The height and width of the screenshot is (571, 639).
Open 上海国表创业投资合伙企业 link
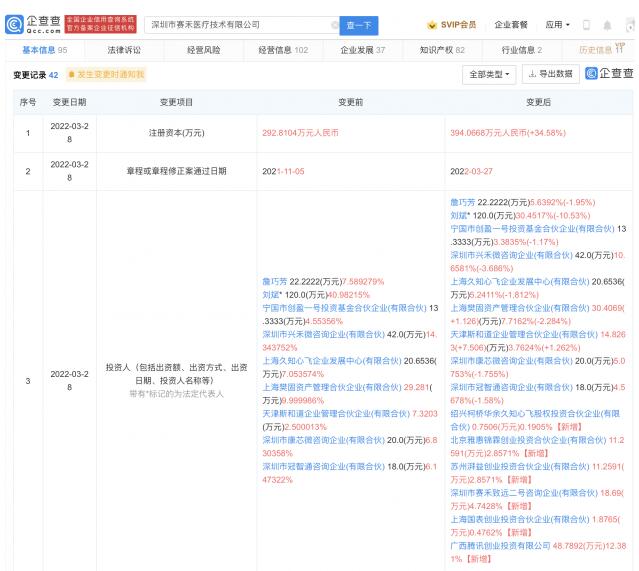pyautogui.click(x=520, y=520)
